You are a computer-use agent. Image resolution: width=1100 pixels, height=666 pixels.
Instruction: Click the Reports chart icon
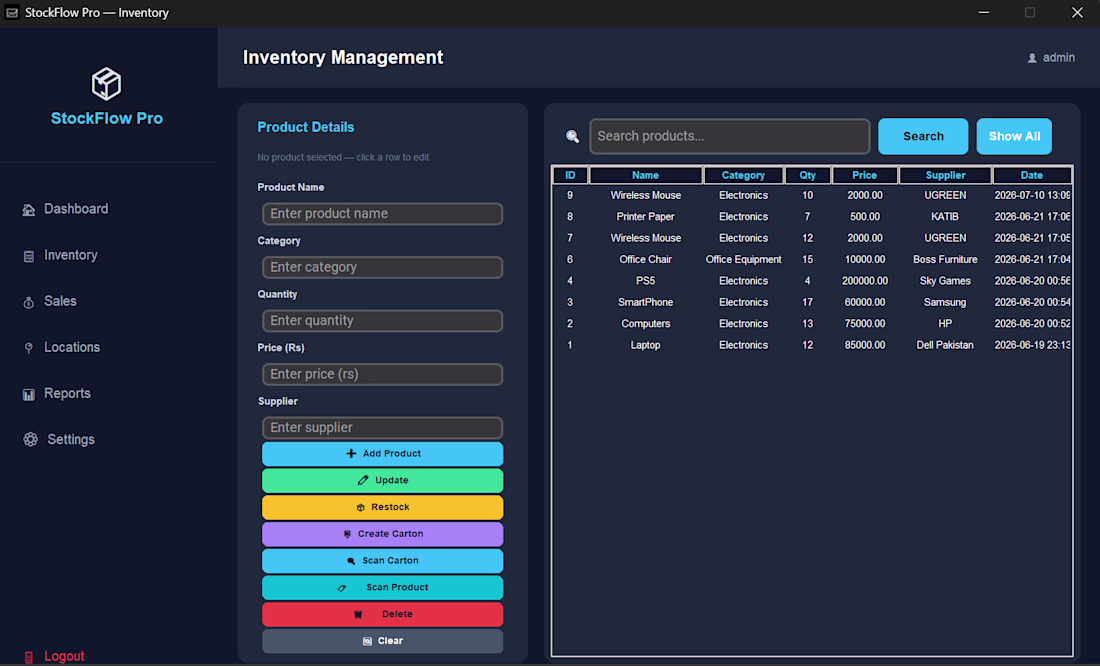click(29, 394)
